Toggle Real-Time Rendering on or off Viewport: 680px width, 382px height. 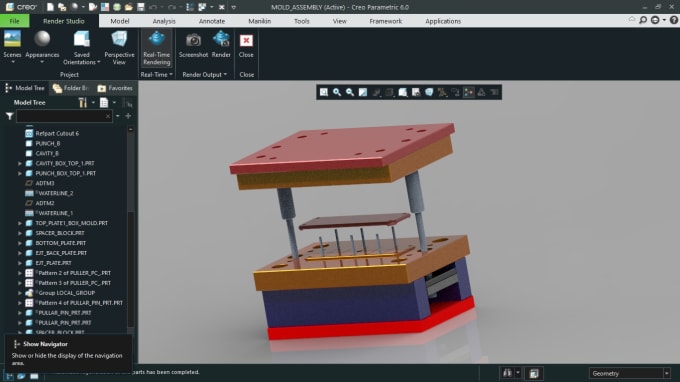coord(157,48)
